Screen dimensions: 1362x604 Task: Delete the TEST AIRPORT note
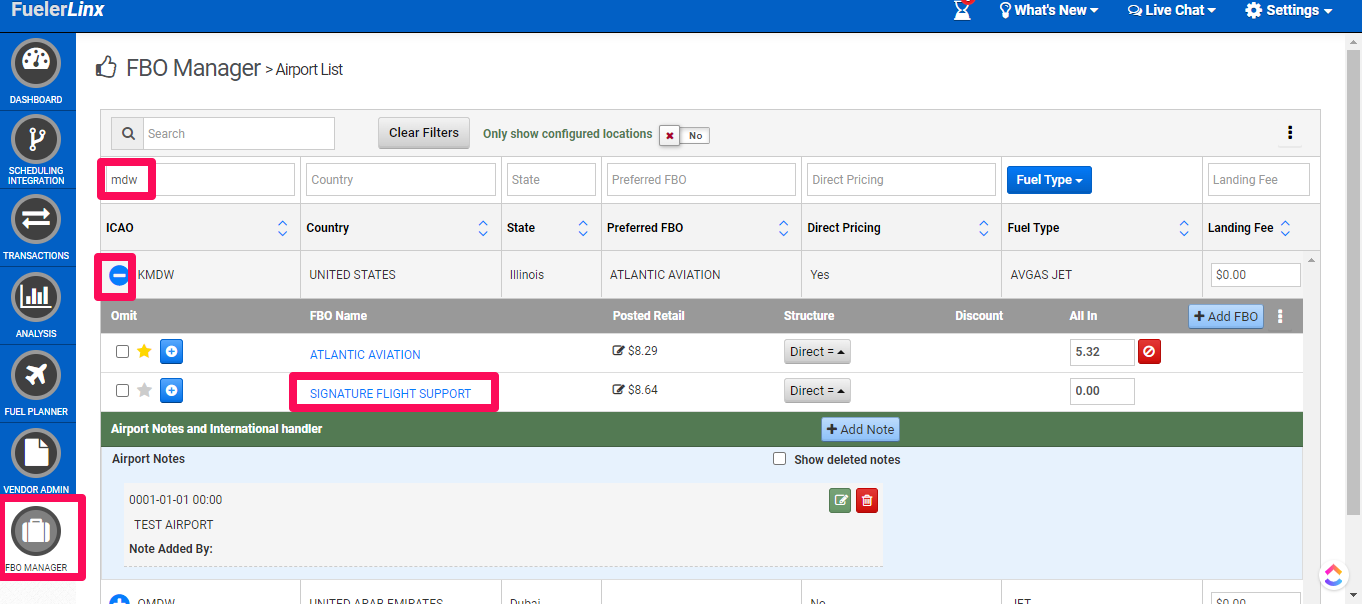(x=867, y=500)
